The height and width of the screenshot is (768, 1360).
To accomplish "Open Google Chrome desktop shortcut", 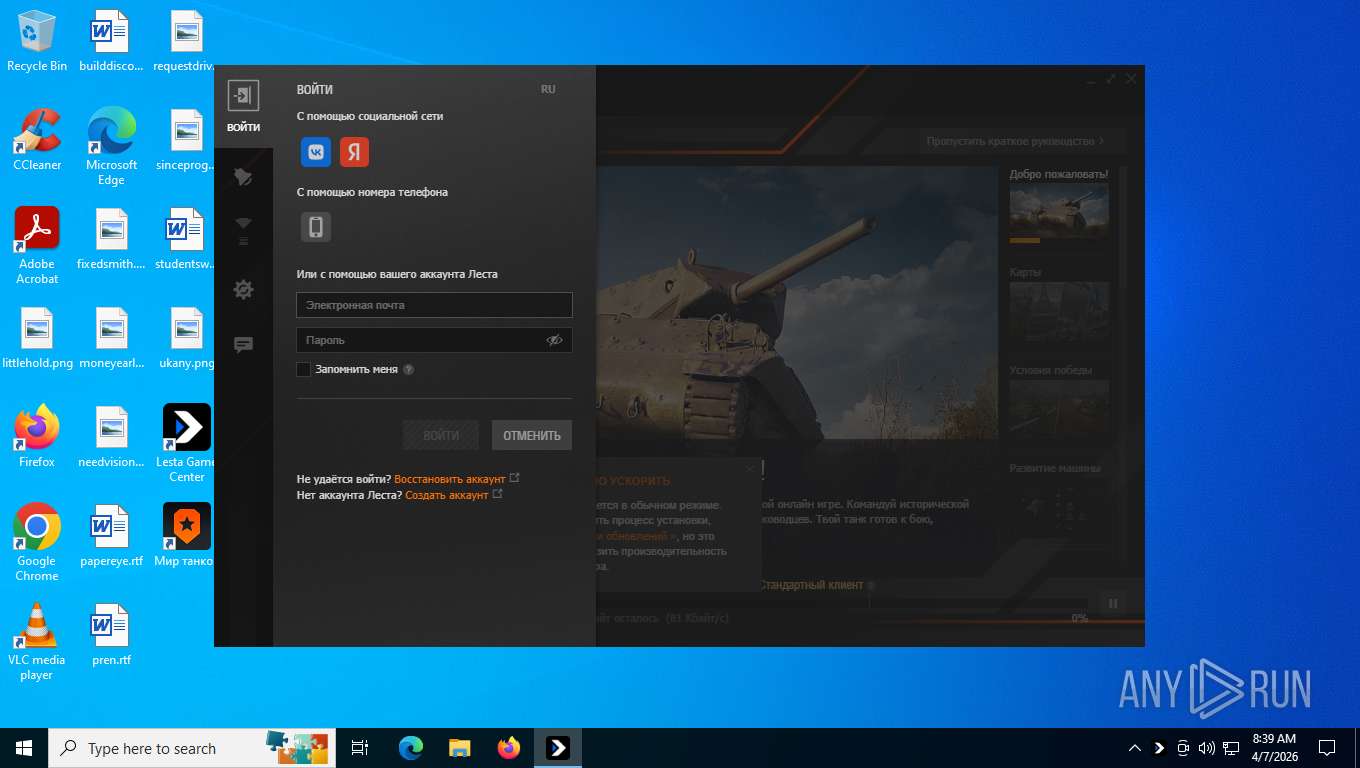I will pyautogui.click(x=37, y=542).
